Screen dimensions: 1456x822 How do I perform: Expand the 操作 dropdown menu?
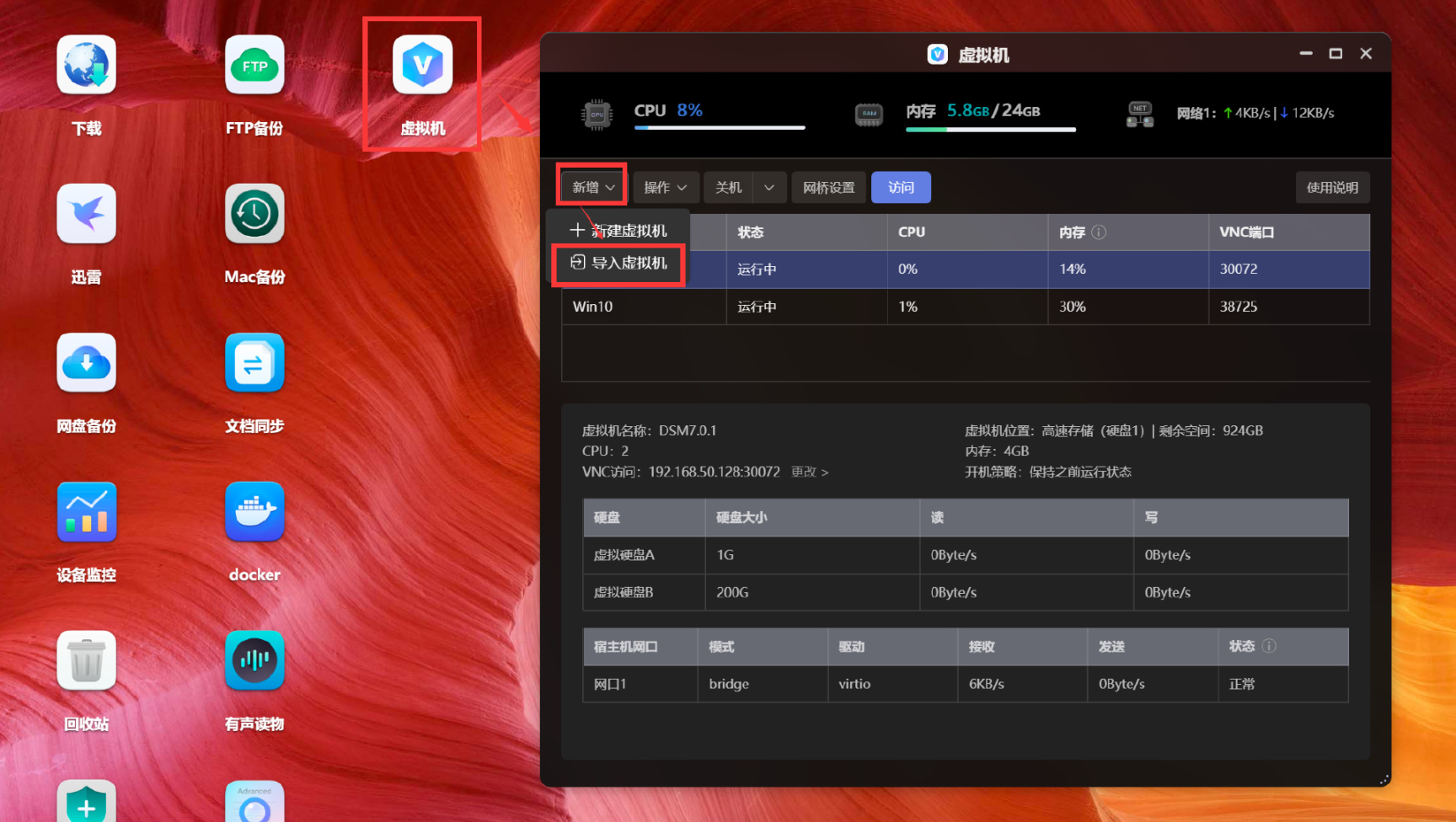click(x=665, y=187)
